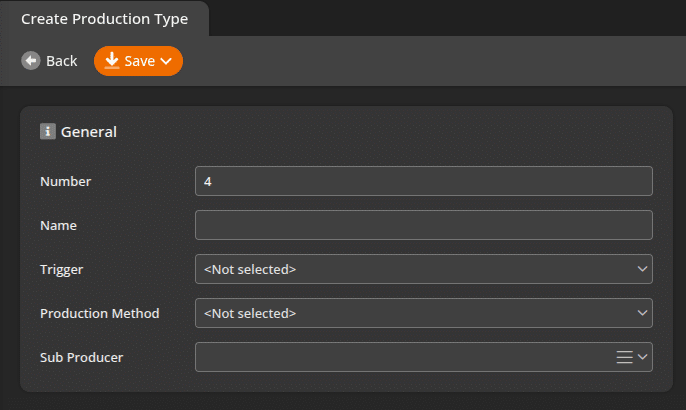Click the Trigger field label

tap(61, 269)
